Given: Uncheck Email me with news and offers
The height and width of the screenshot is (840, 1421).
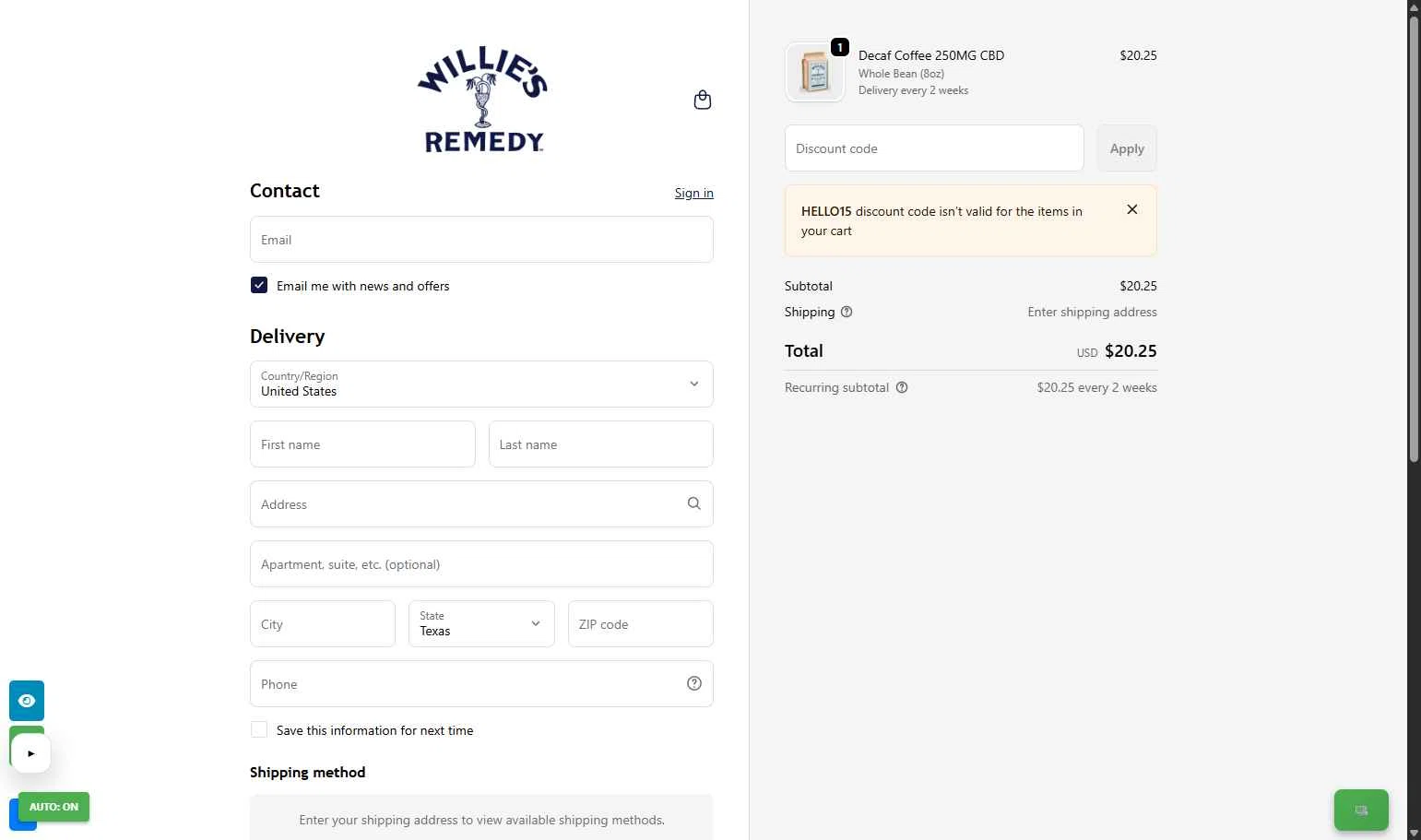Looking at the screenshot, I should [259, 286].
